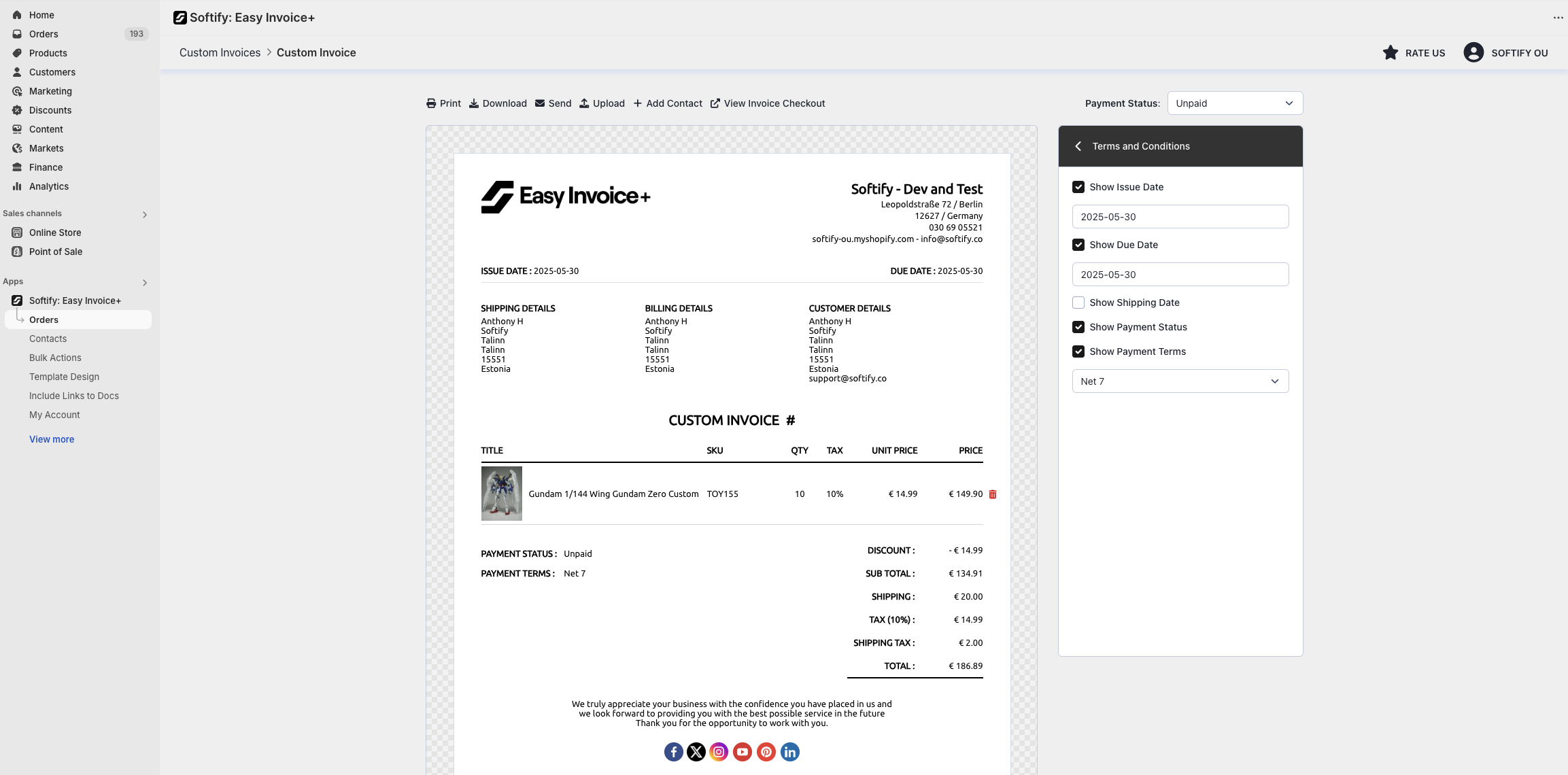Disable Show Payment Terms checkbox
The width and height of the screenshot is (1568, 775).
tap(1078, 351)
